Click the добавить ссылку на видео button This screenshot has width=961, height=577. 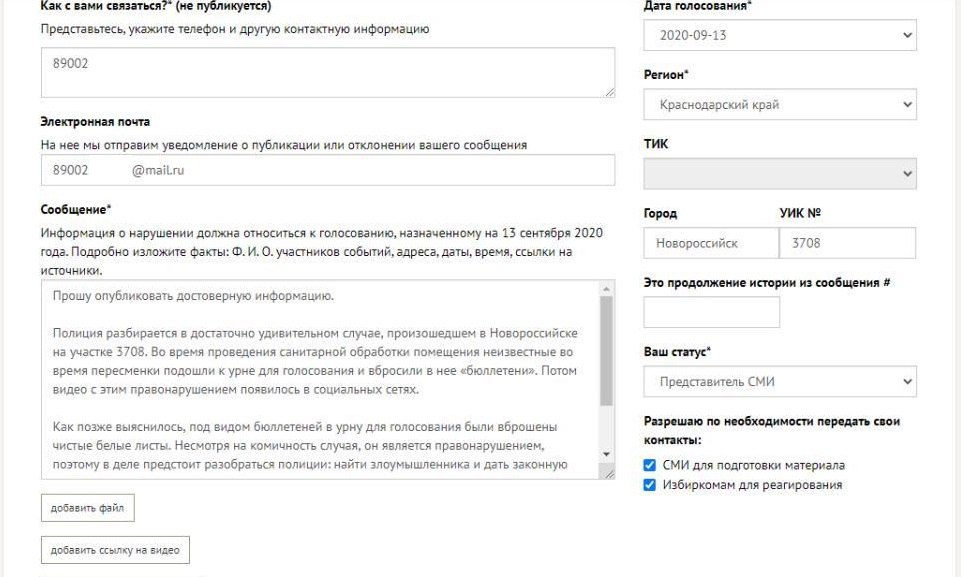tap(115, 550)
